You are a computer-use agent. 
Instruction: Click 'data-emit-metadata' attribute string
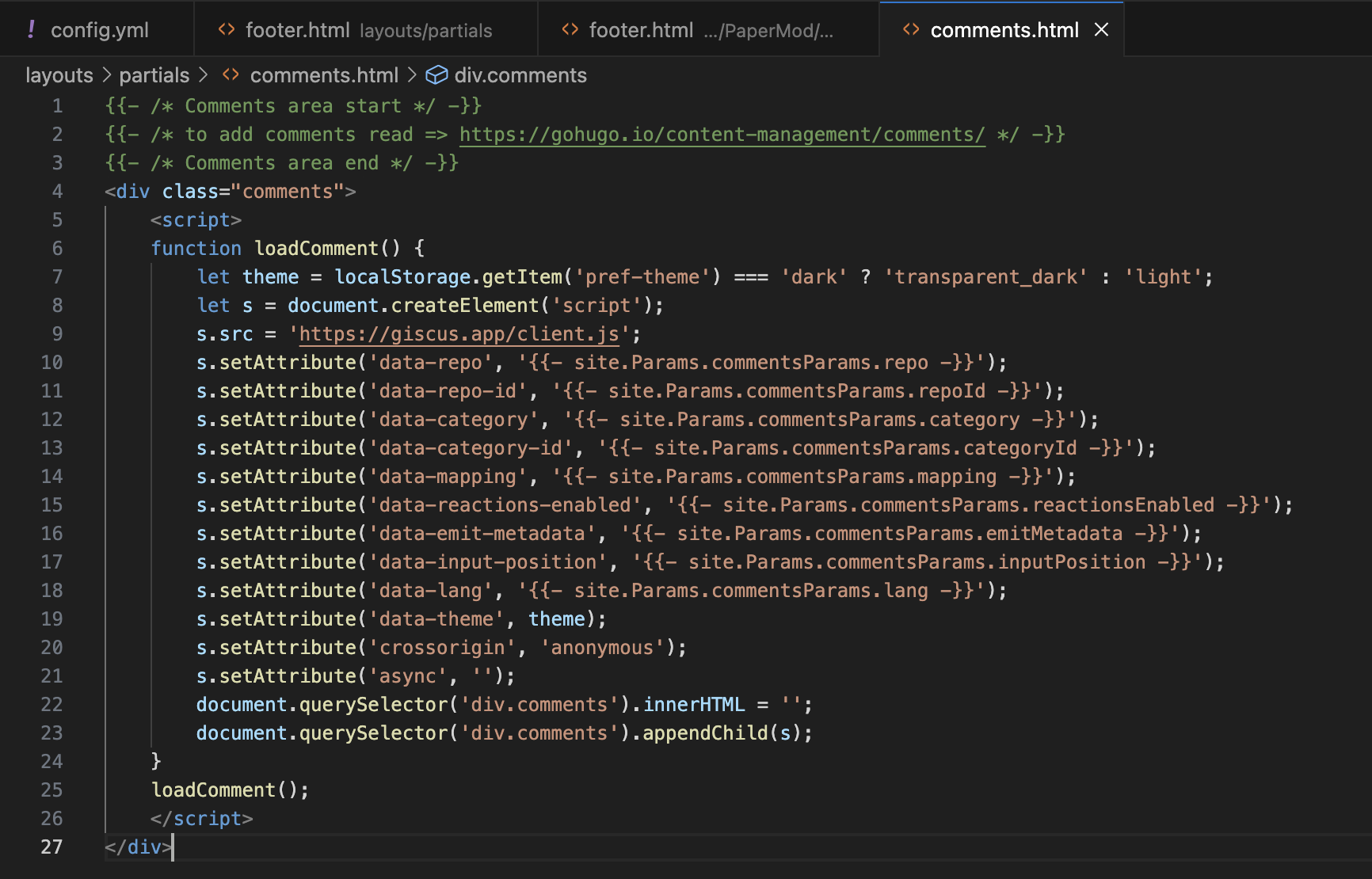tap(482, 534)
